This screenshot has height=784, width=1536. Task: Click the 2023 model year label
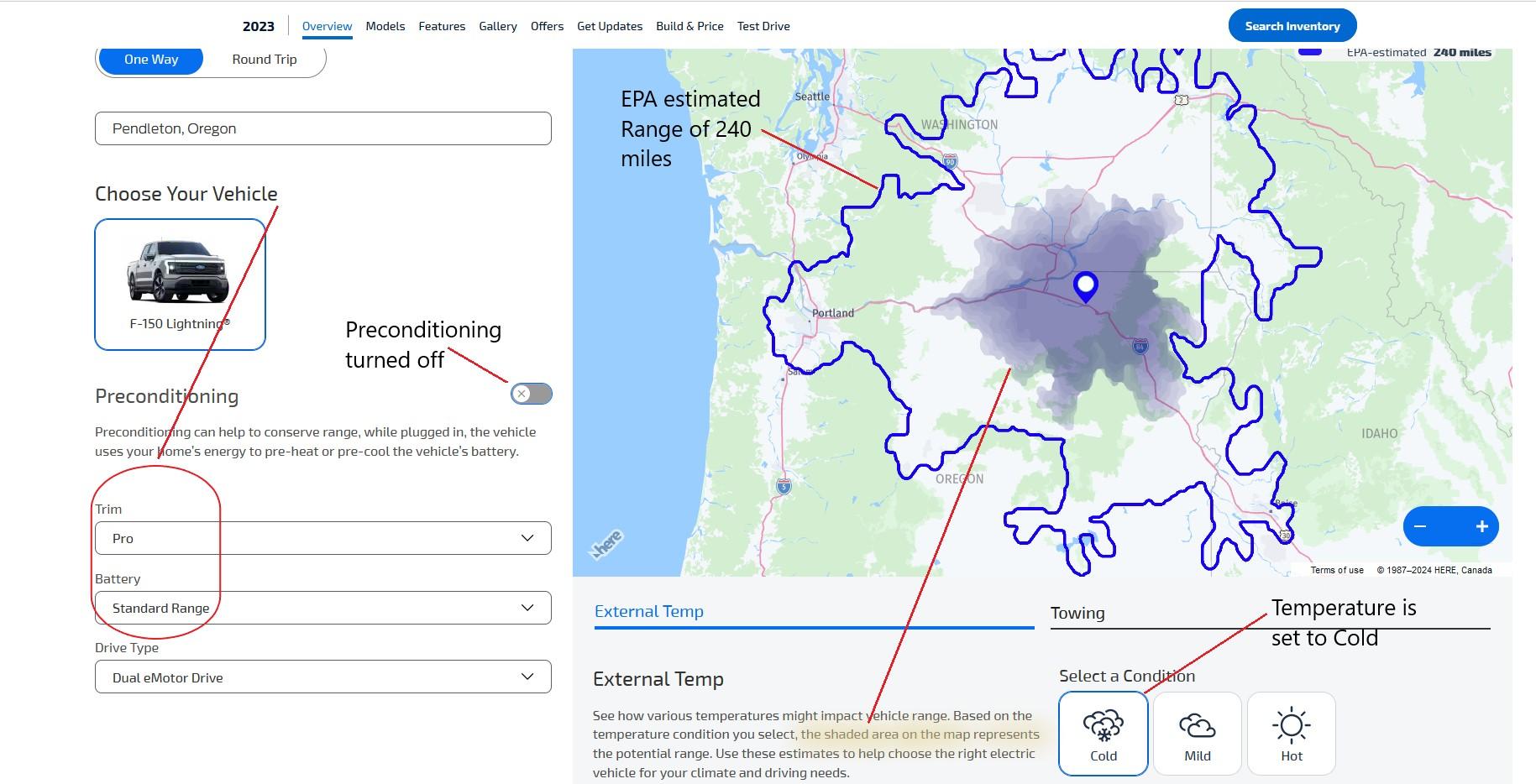pyautogui.click(x=259, y=26)
